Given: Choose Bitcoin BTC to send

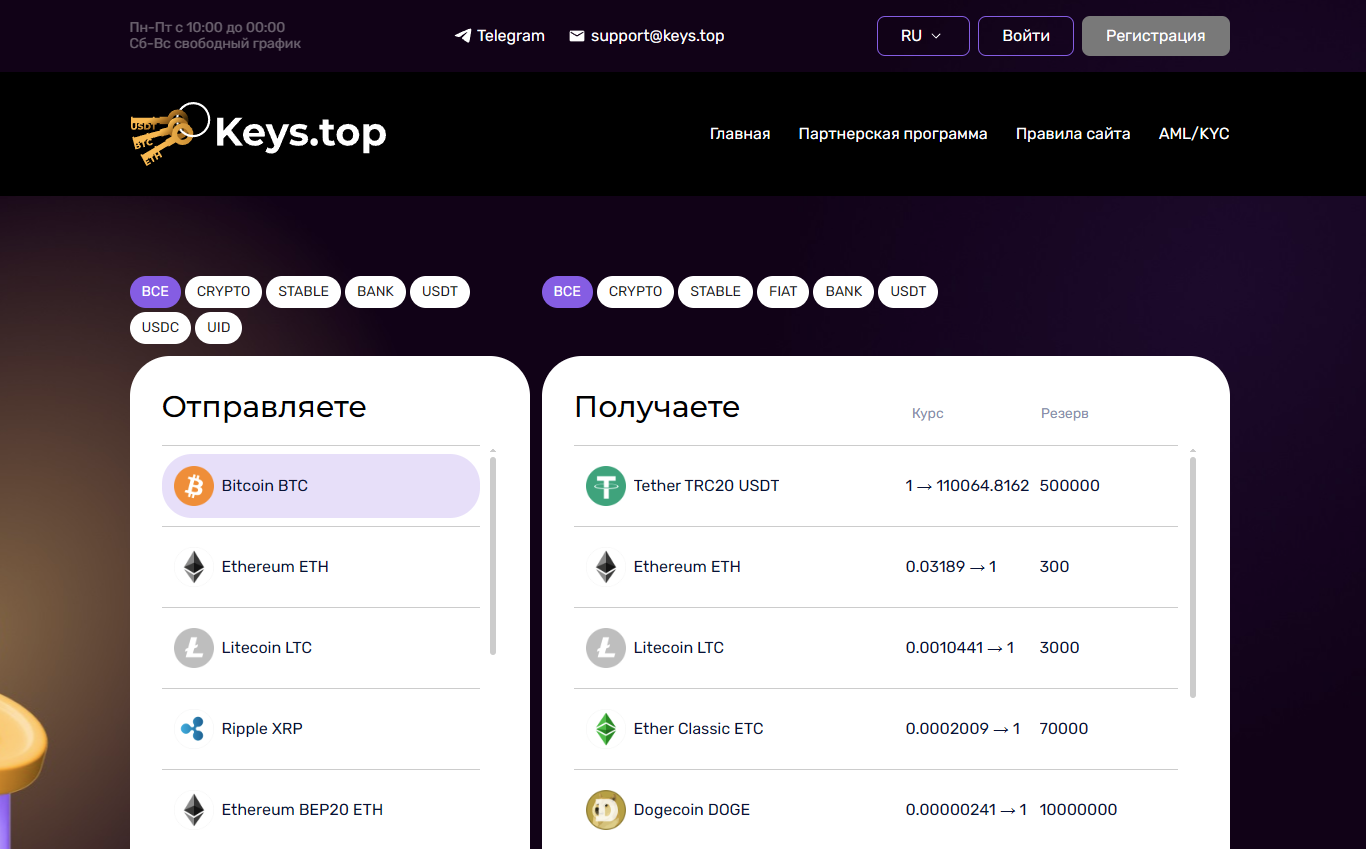Looking at the screenshot, I should pos(321,486).
